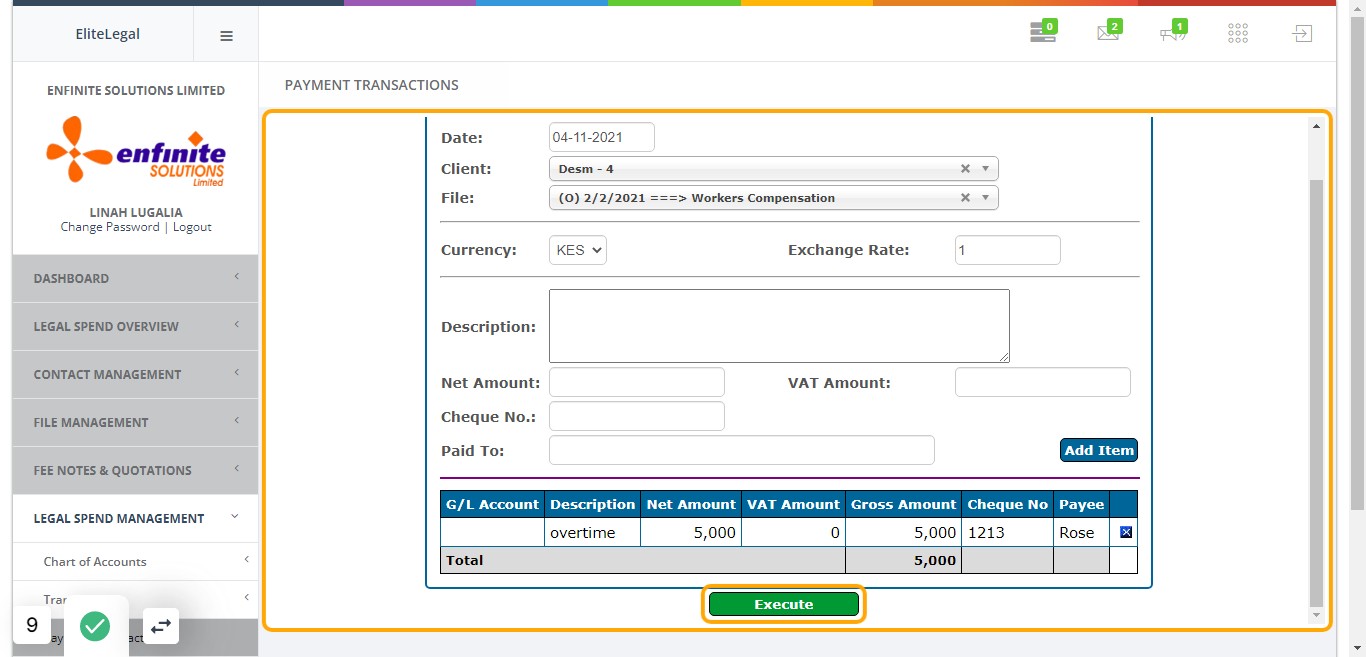Select the Payment Transactions tab
The height and width of the screenshot is (657, 1366).
(x=372, y=85)
